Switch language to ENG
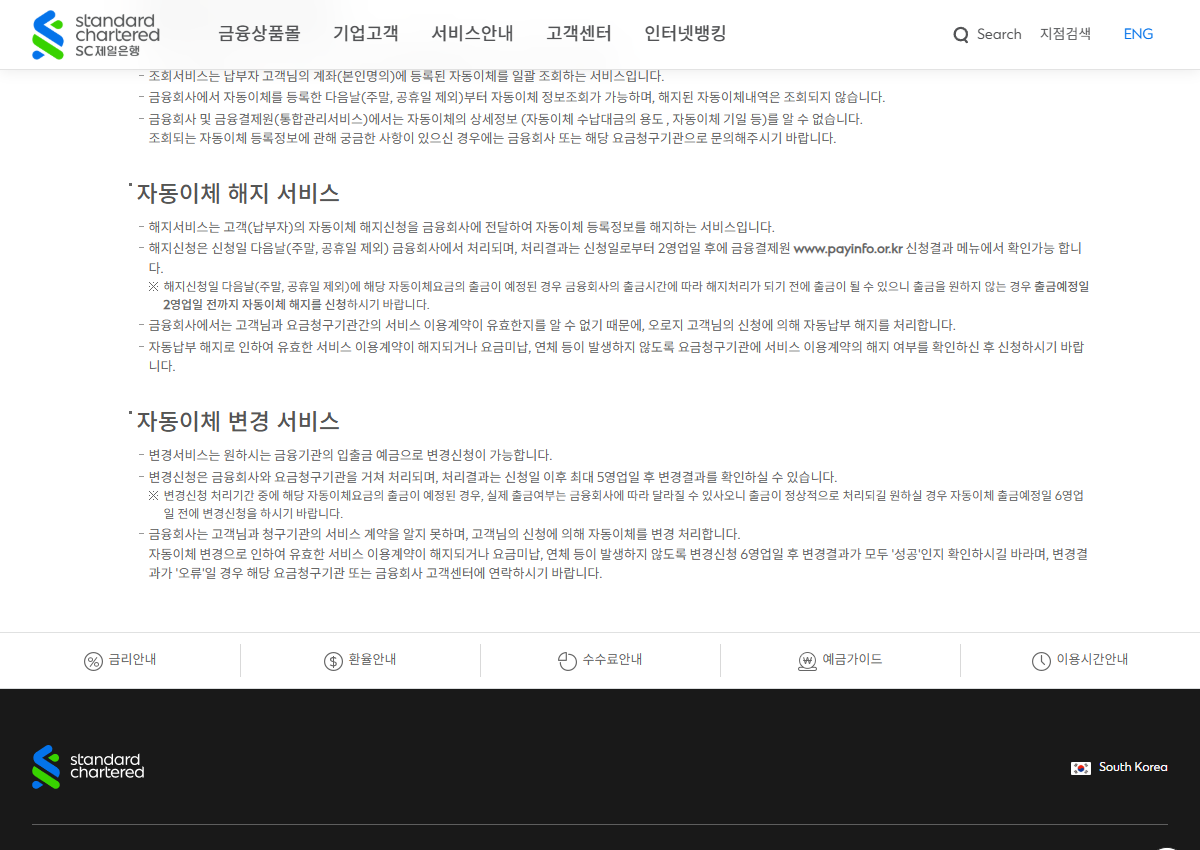 pyautogui.click(x=1138, y=34)
